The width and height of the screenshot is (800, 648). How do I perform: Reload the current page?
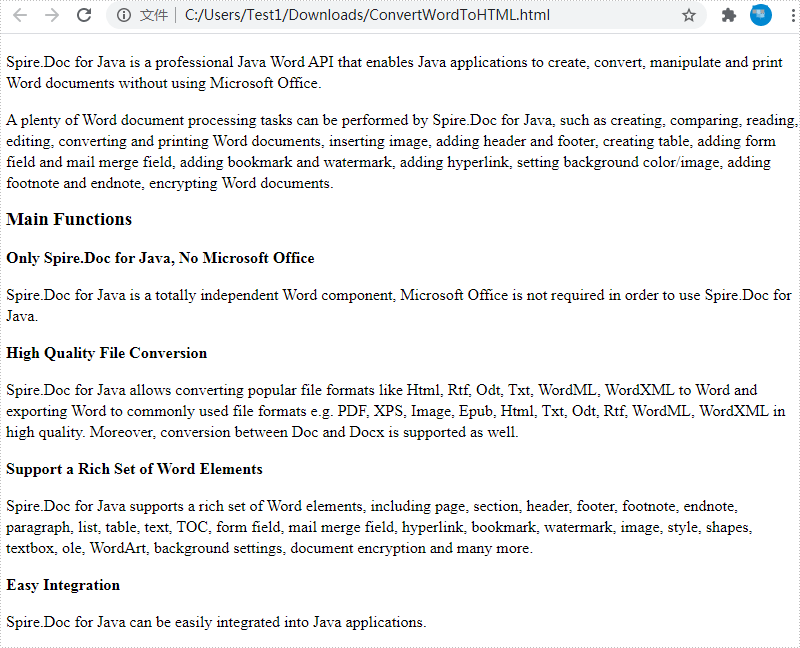84,15
